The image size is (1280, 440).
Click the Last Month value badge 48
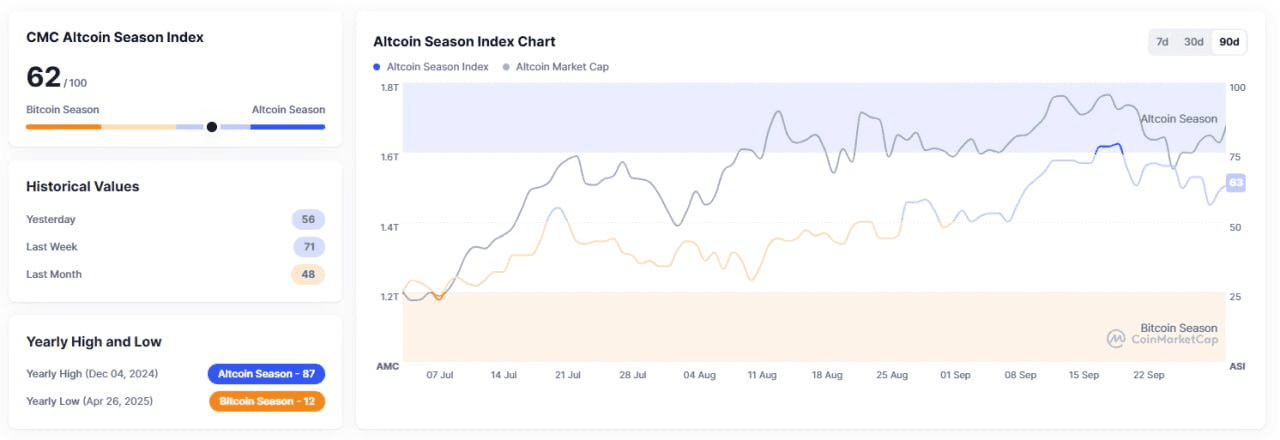pos(308,274)
